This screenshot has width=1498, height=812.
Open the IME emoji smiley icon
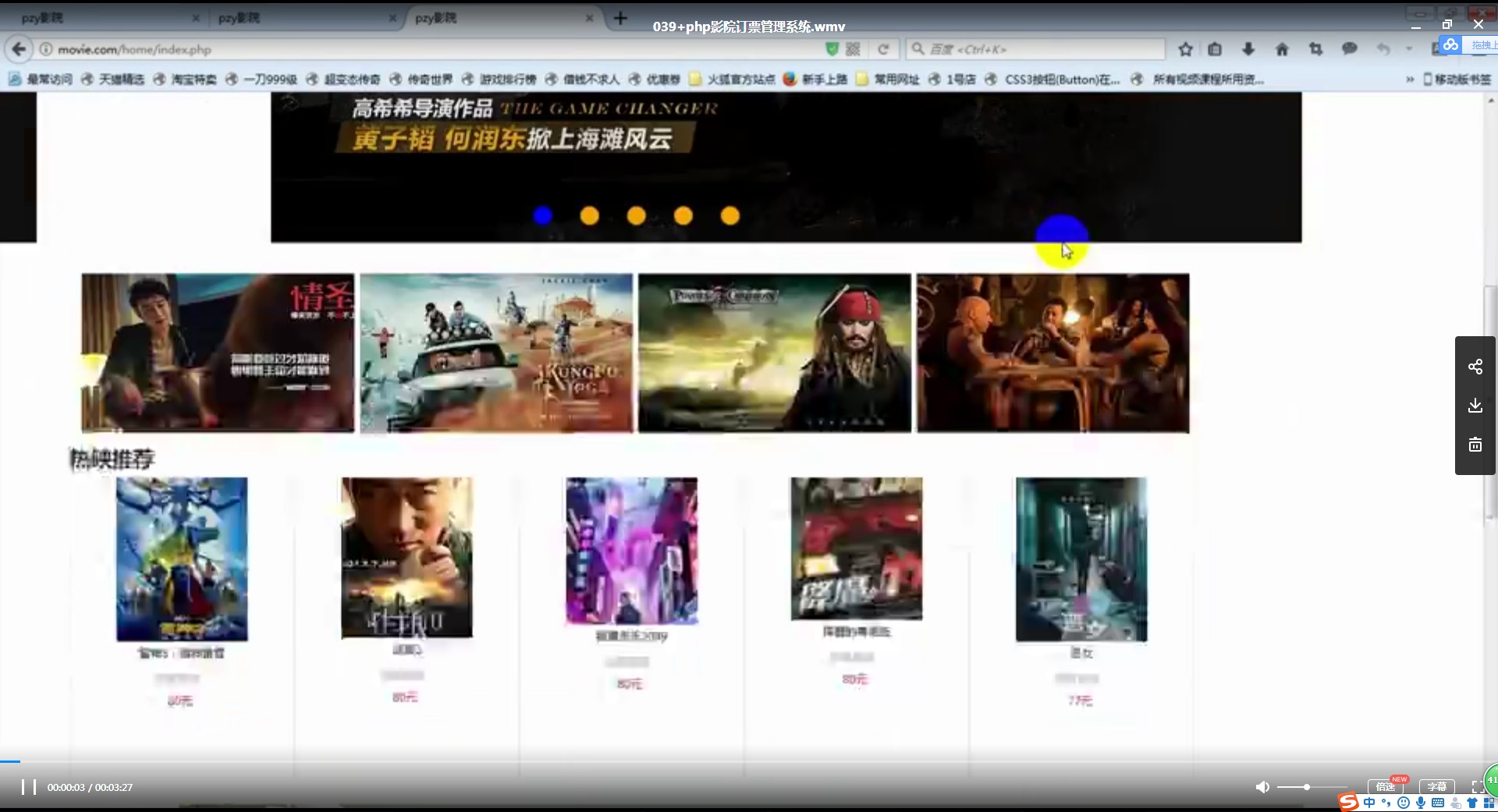pos(1403,803)
